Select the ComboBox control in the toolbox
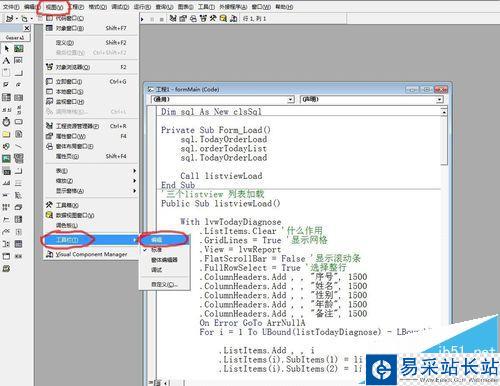The height and width of the screenshot is (386, 500). (x=6, y=97)
